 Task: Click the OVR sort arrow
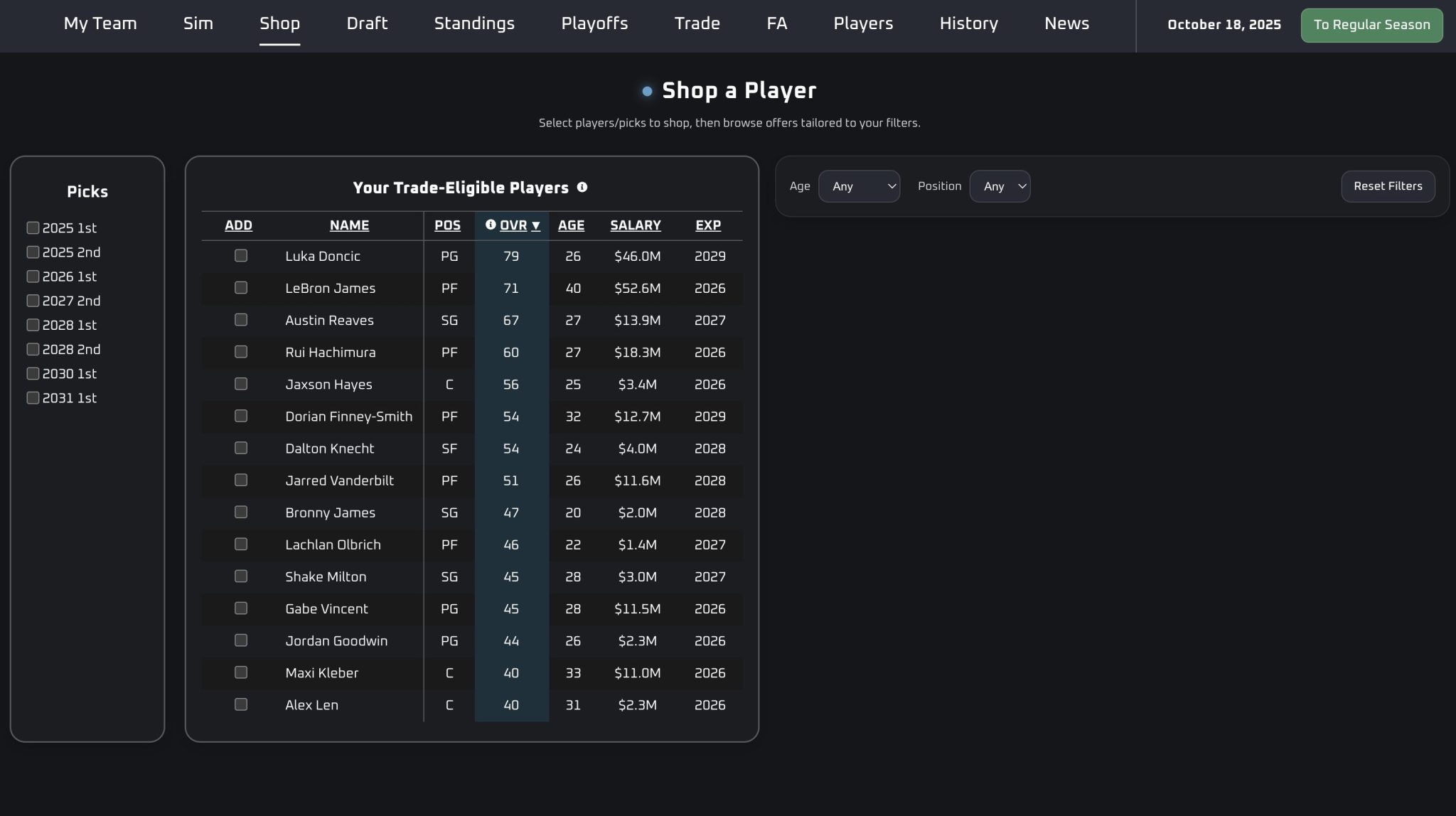[x=536, y=225]
